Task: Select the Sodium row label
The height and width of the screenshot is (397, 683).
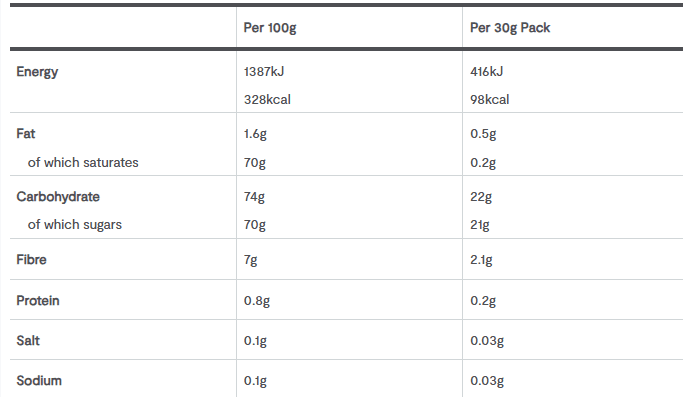Action: [x=39, y=381]
